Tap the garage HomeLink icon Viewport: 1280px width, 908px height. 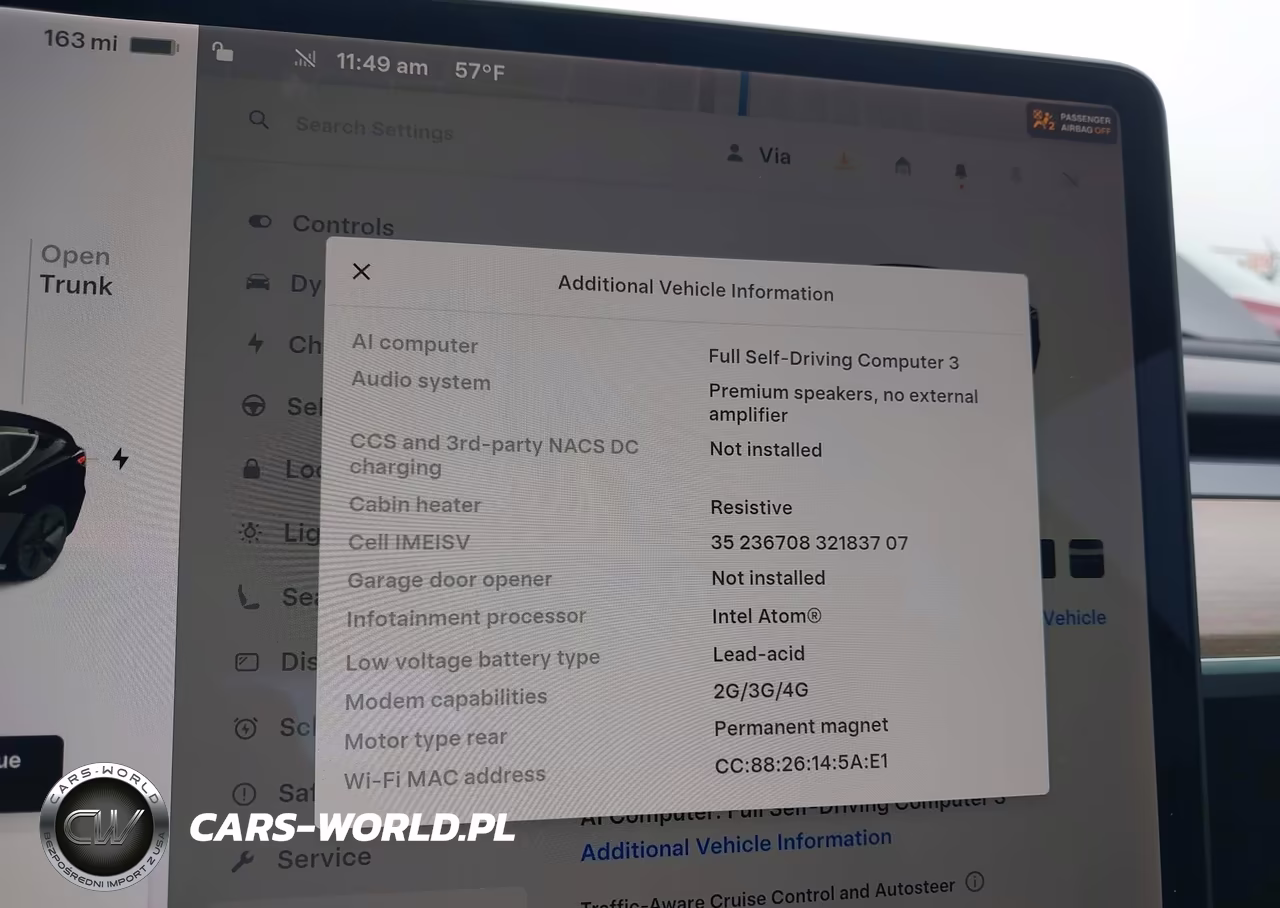click(x=903, y=166)
